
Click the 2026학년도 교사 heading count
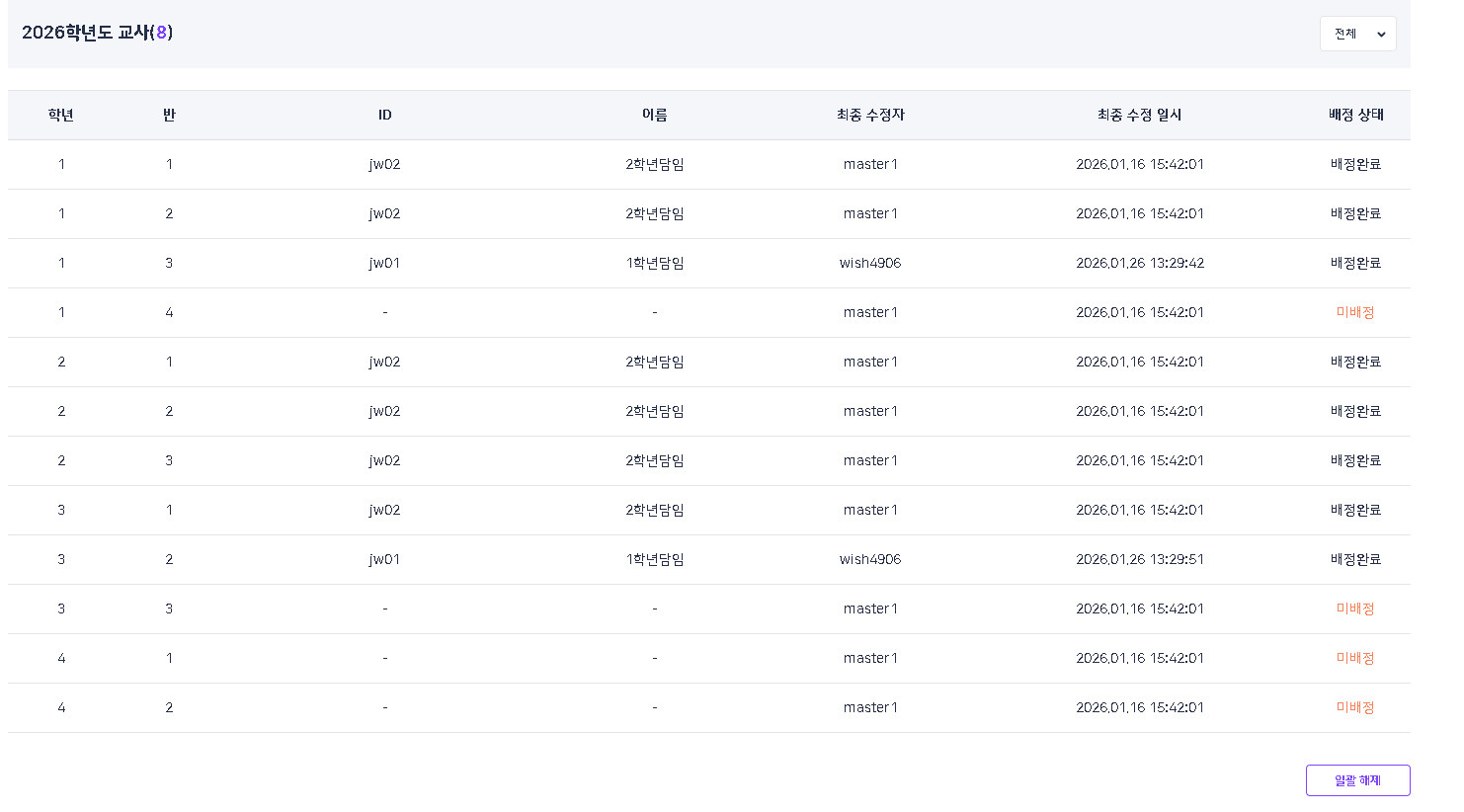pos(162,33)
